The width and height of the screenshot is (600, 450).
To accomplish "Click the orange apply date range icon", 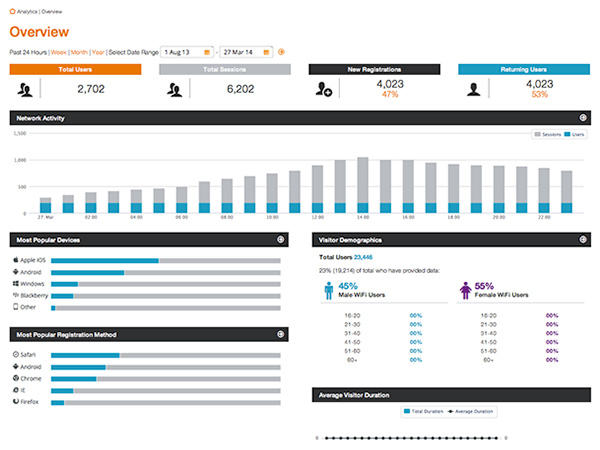I will pos(281,51).
